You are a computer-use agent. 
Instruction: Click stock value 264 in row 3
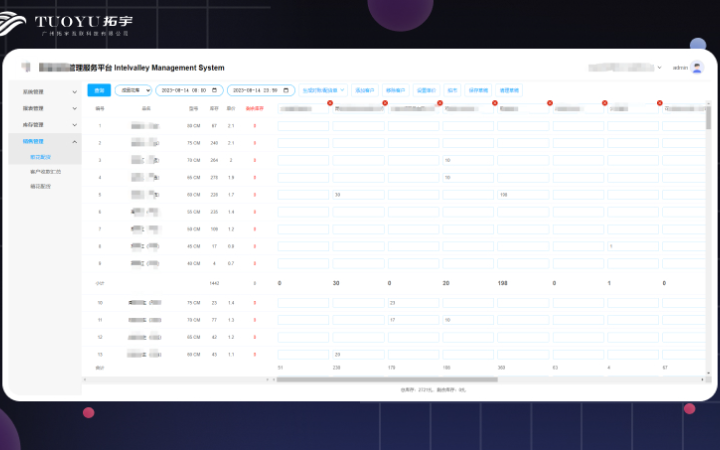click(214, 160)
